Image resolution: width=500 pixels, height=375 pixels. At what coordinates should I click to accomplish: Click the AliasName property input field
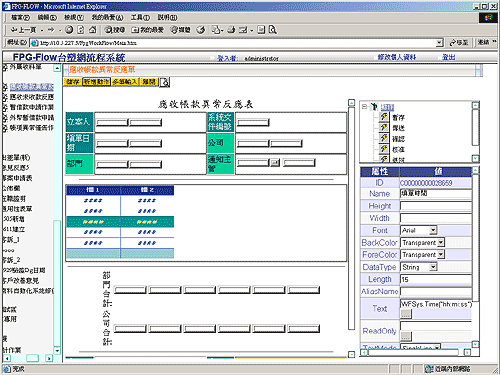436,291
